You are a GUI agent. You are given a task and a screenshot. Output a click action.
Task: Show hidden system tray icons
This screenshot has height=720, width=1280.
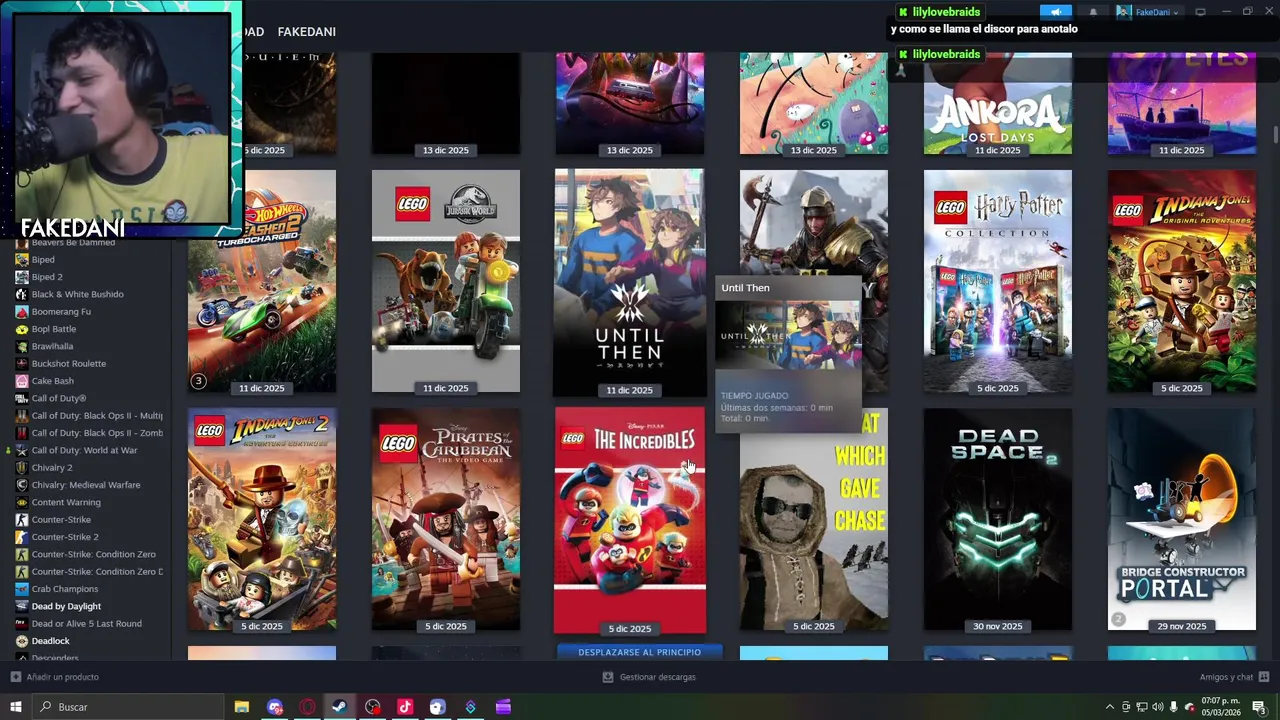1109,707
